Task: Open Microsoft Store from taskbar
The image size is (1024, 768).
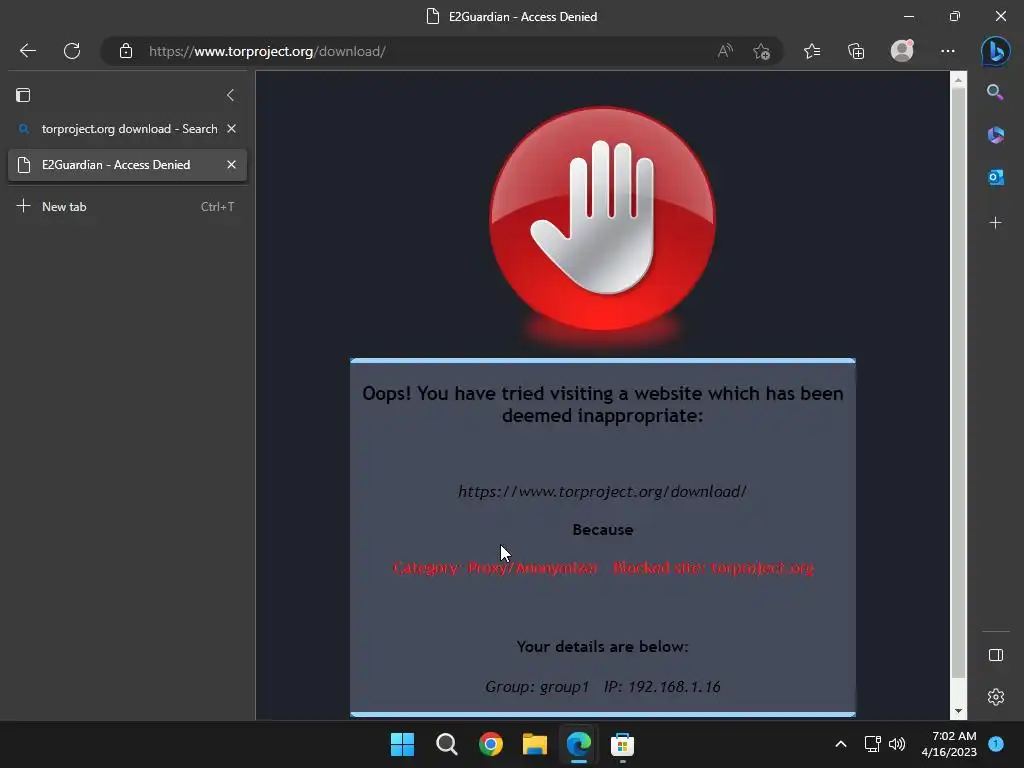Action: pyautogui.click(x=622, y=744)
